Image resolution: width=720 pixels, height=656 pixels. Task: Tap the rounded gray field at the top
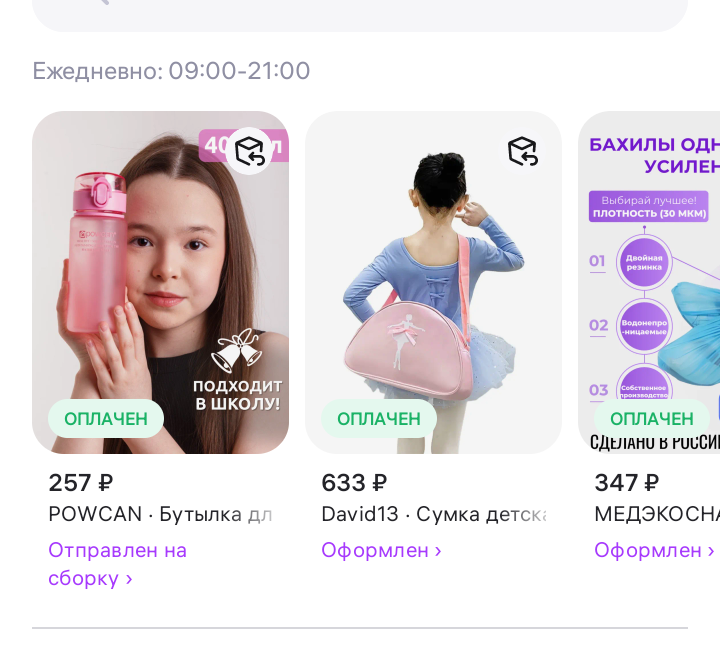[x=360, y=16]
